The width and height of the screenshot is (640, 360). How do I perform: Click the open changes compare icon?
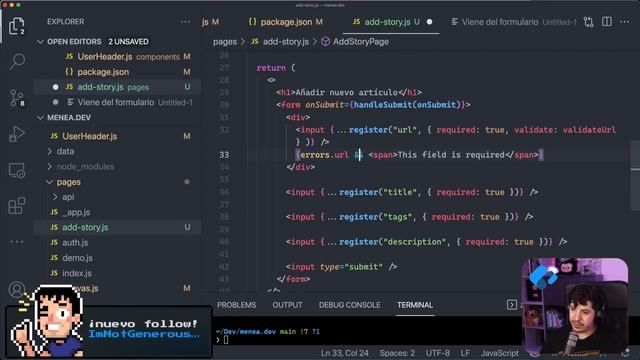(588, 22)
